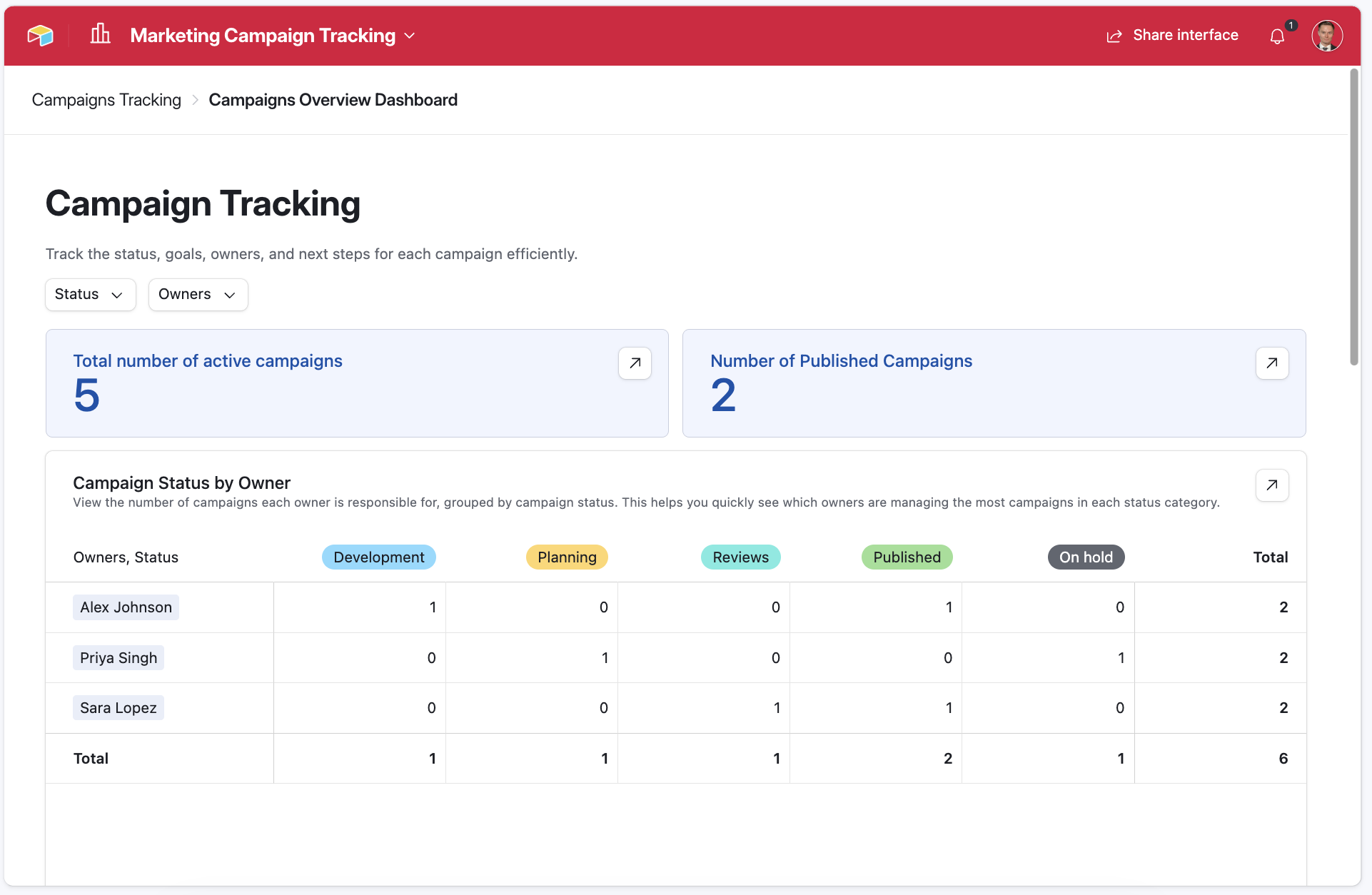Click the Development status tag

pyautogui.click(x=379, y=557)
